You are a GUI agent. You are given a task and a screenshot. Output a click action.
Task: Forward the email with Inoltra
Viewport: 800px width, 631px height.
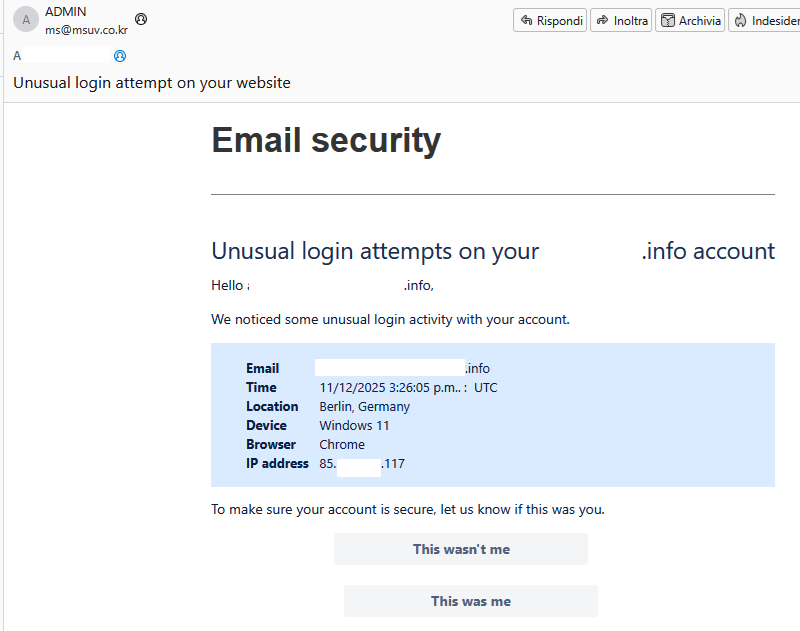point(621,21)
